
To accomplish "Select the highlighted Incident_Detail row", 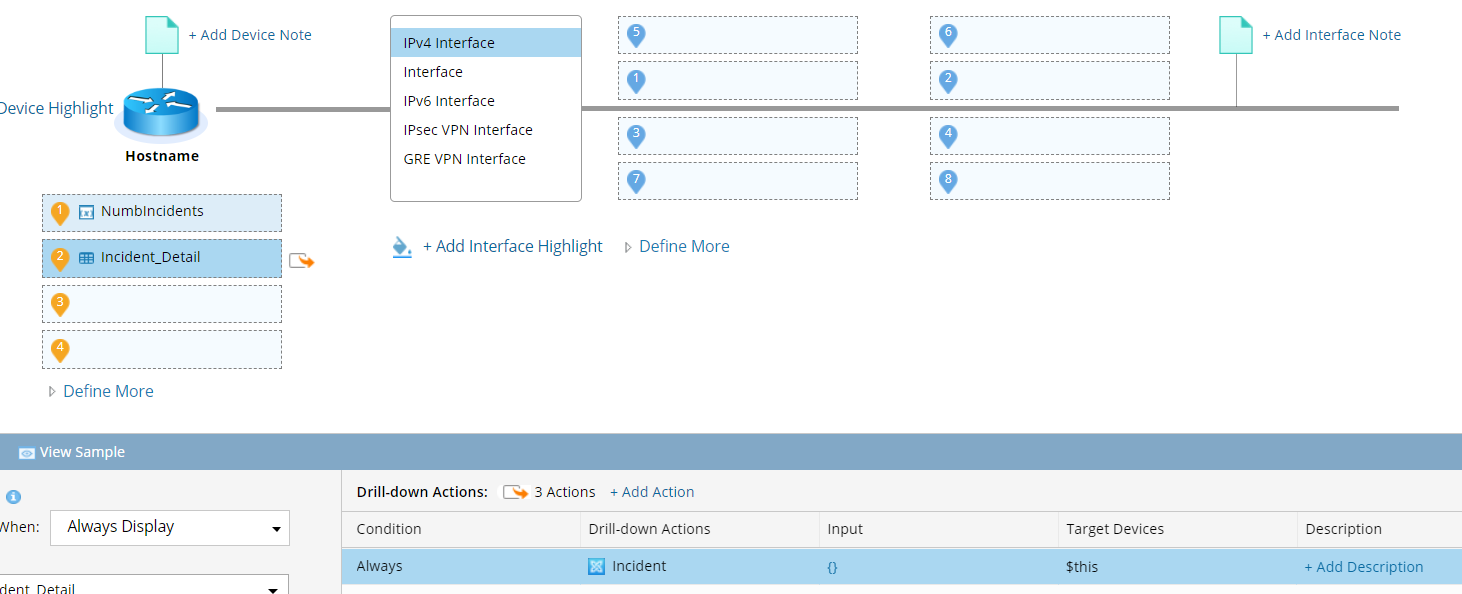I will 161,258.
